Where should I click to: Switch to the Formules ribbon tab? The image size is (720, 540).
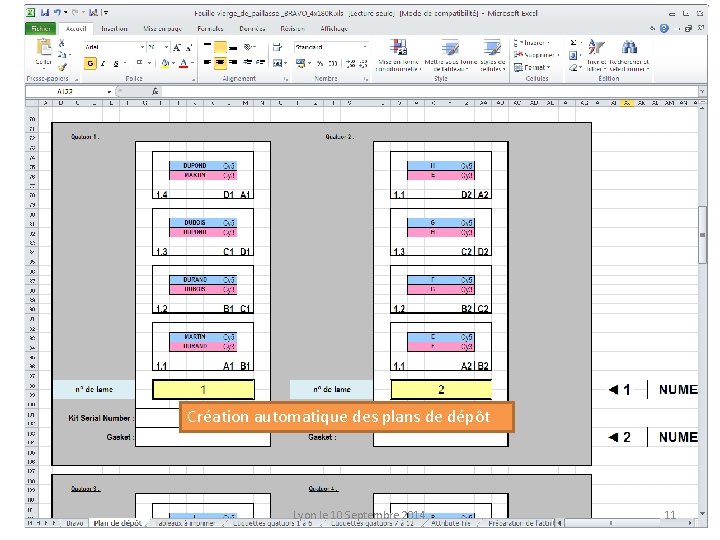tap(210, 28)
